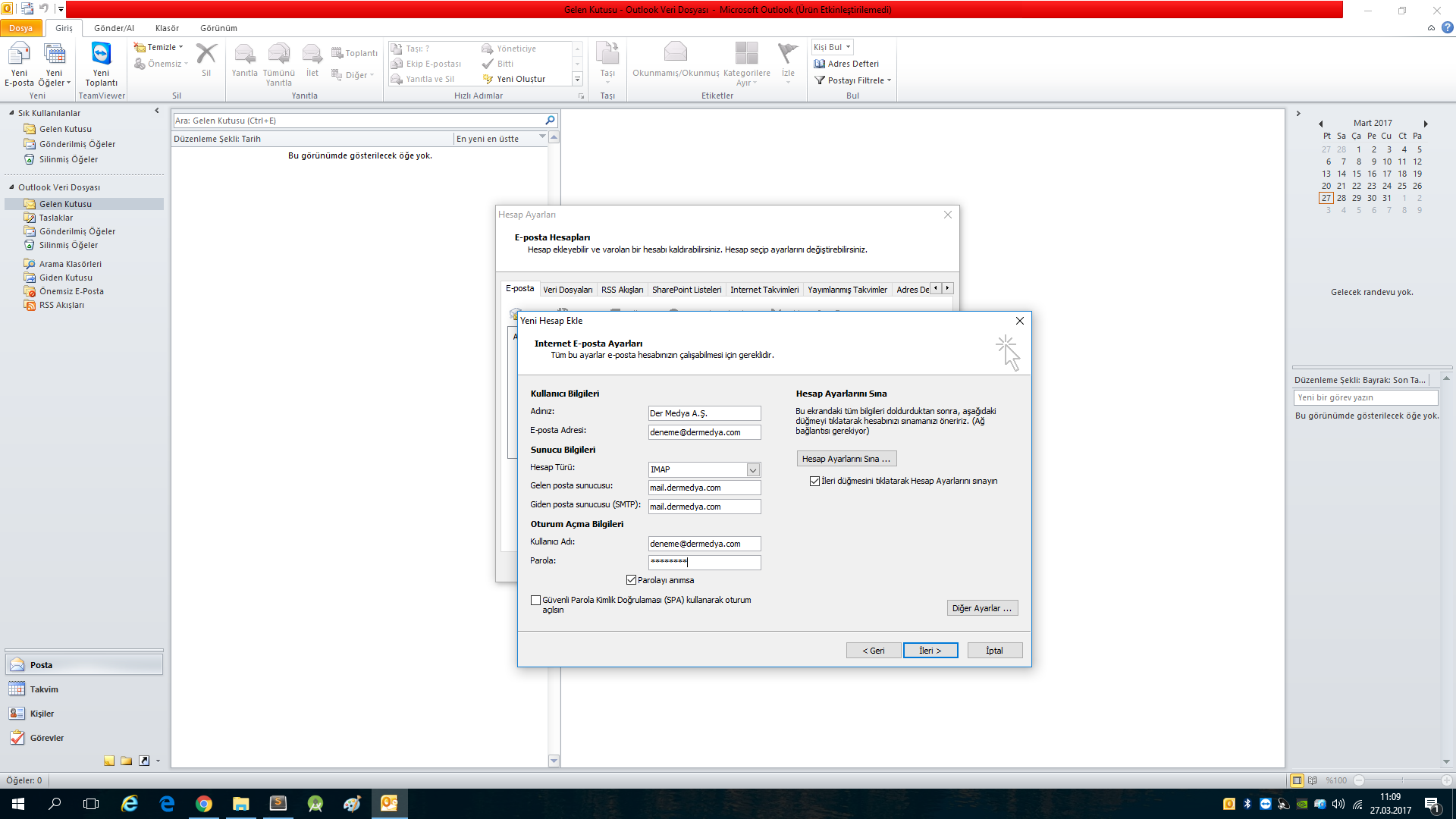
Task: Open Diğer Ayarlar ... button
Action: (982, 608)
